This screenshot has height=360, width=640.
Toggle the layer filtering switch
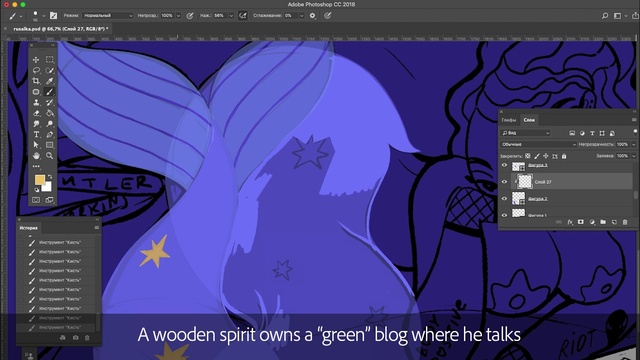point(635,132)
